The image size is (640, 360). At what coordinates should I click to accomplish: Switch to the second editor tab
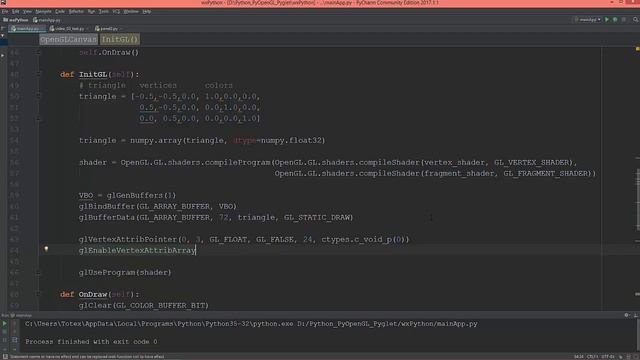pos(69,29)
